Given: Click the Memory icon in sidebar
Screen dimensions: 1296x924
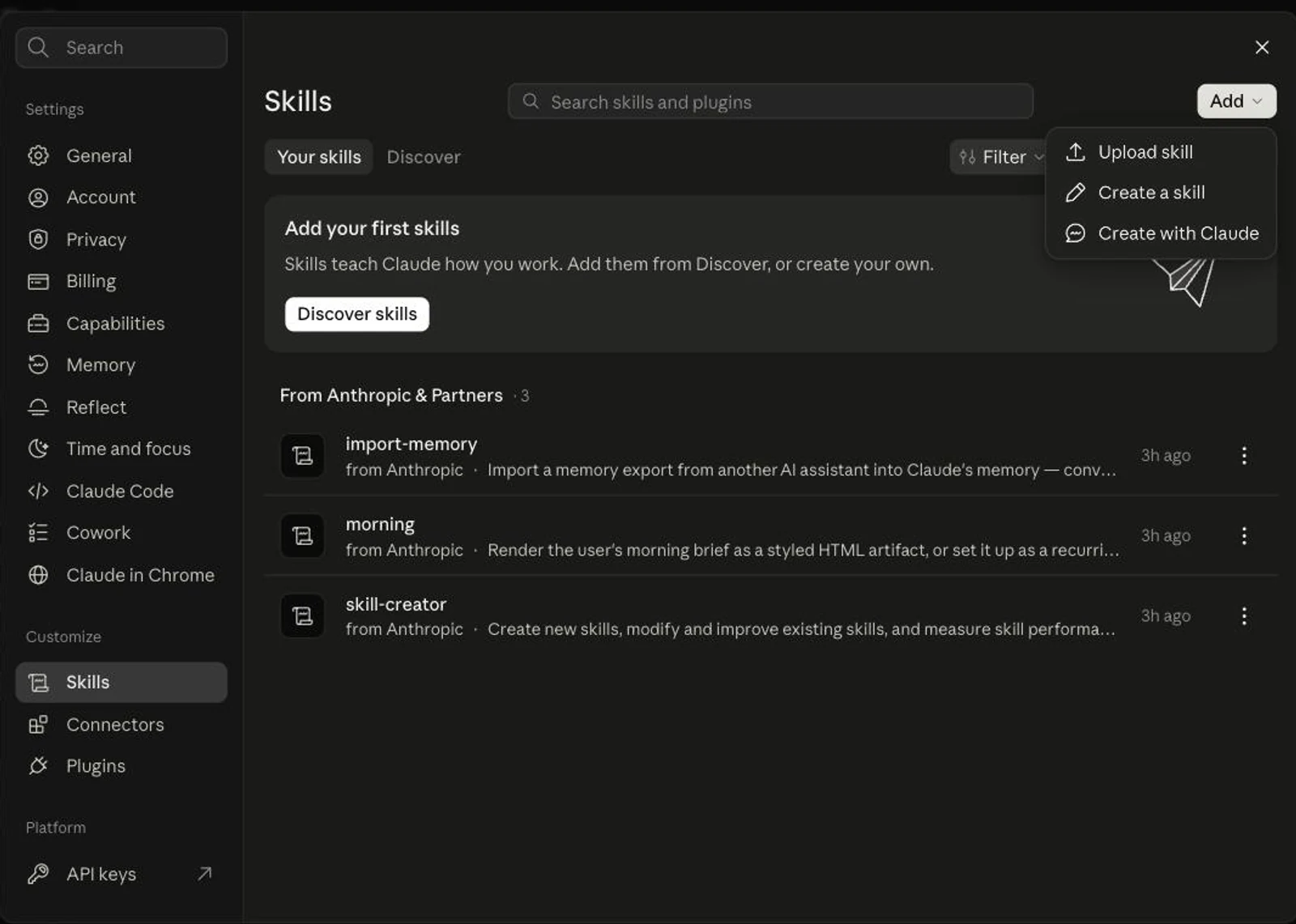Looking at the screenshot, I should point(38,364).
